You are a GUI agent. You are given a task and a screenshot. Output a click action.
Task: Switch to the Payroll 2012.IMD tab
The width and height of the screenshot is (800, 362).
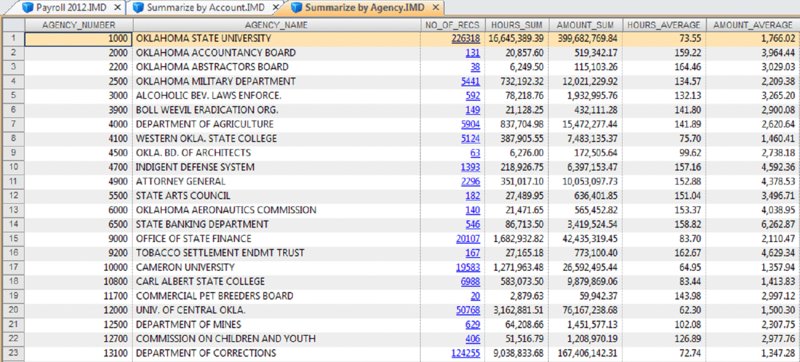coord(71,8)
